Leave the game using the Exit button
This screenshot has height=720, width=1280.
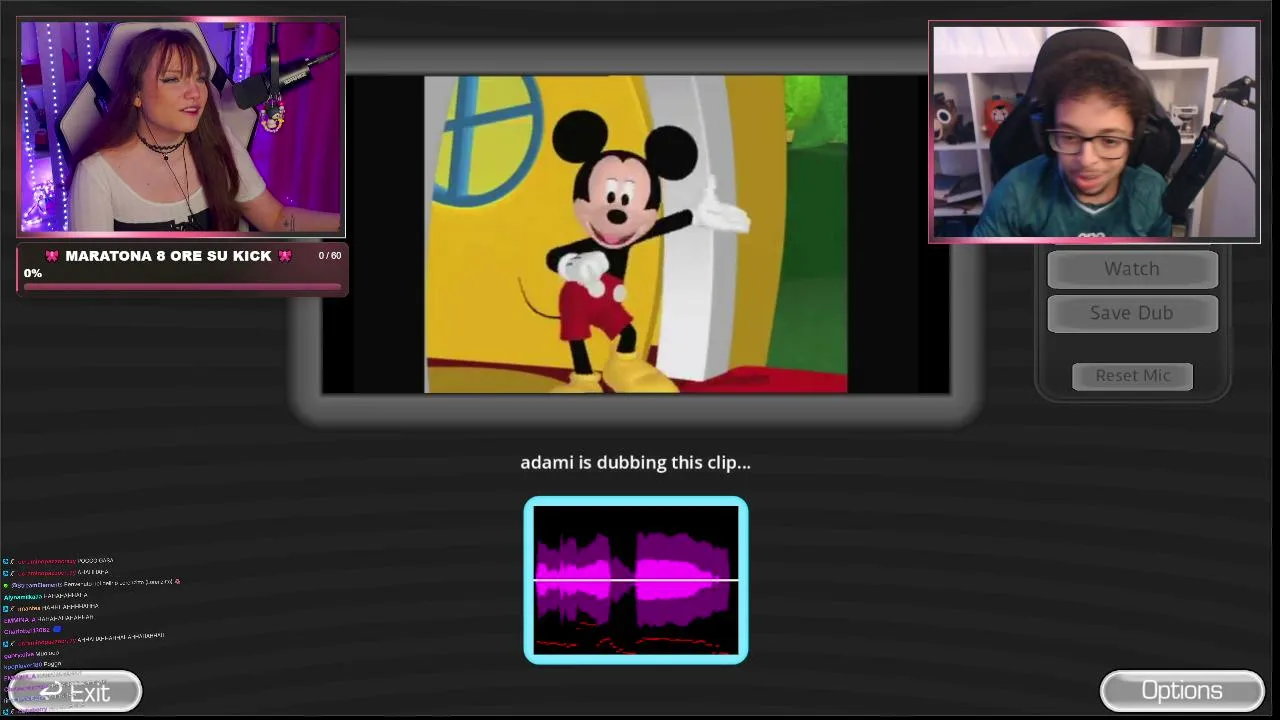point(75,691)
